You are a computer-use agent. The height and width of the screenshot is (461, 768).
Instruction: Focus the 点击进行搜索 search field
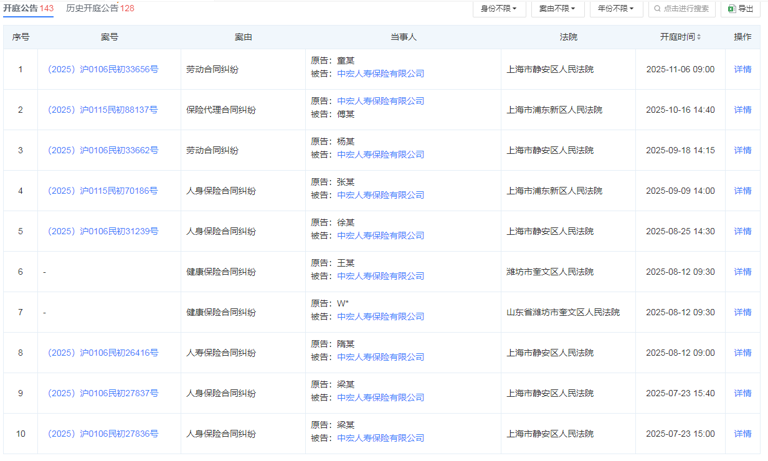point(682,8)
